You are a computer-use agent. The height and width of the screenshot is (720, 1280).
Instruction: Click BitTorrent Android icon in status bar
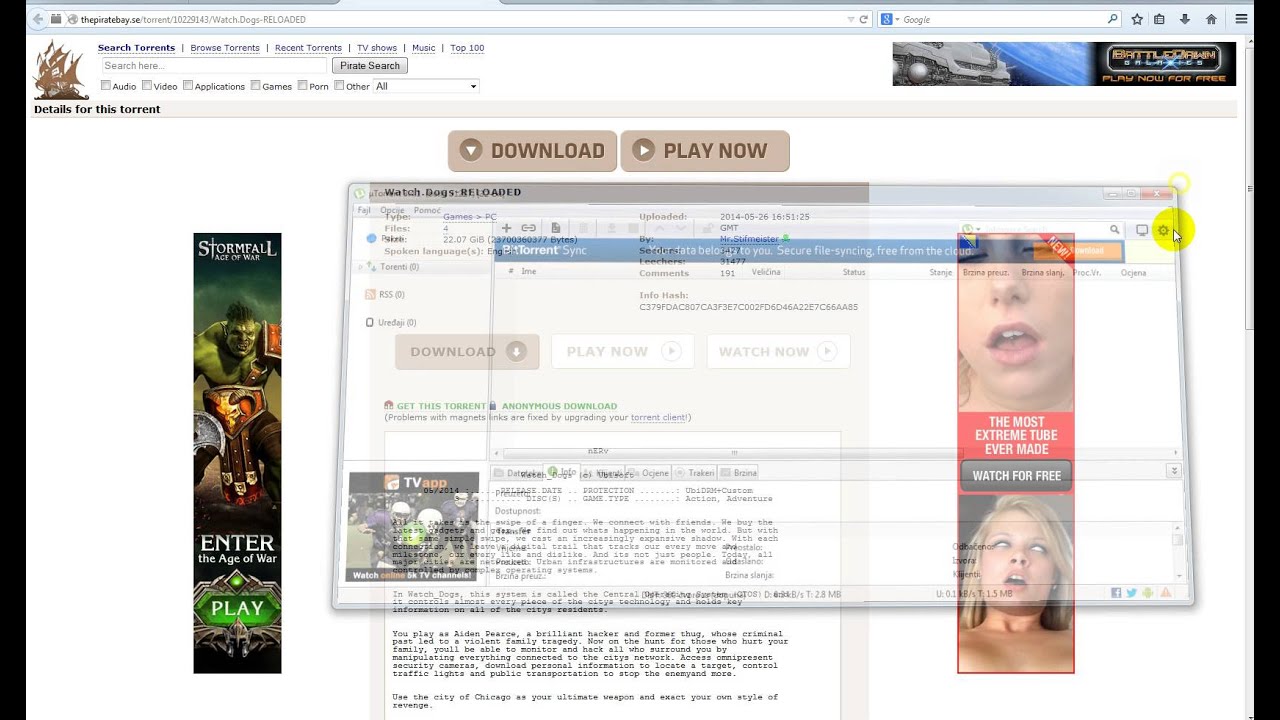point(1148,593)
